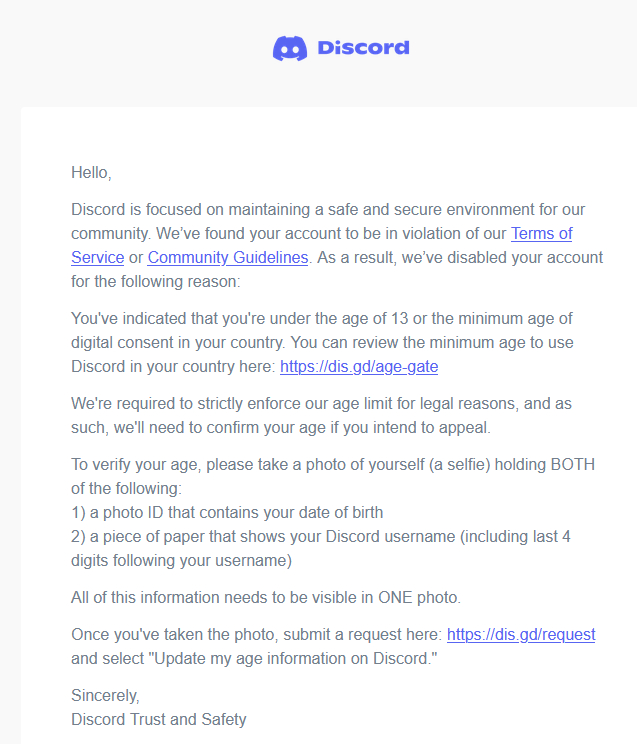This screenshot has width=637, height=744.
Task: Open the dis.gd/request submission link
Action: click(x=521, y=635)
